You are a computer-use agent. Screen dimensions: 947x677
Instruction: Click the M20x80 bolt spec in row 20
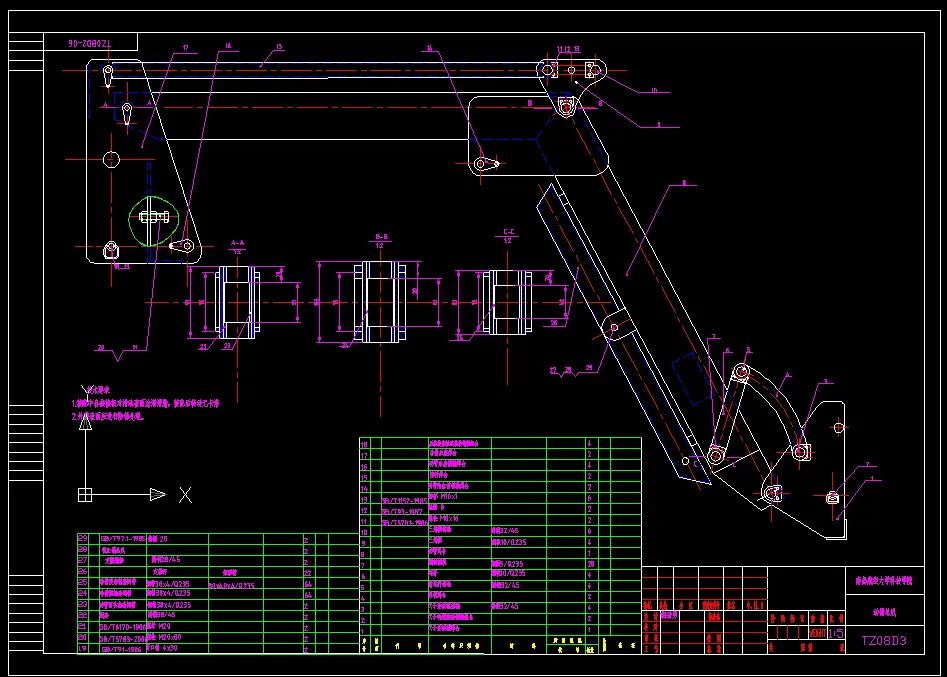pyautogui.click(x=169, y=637)
